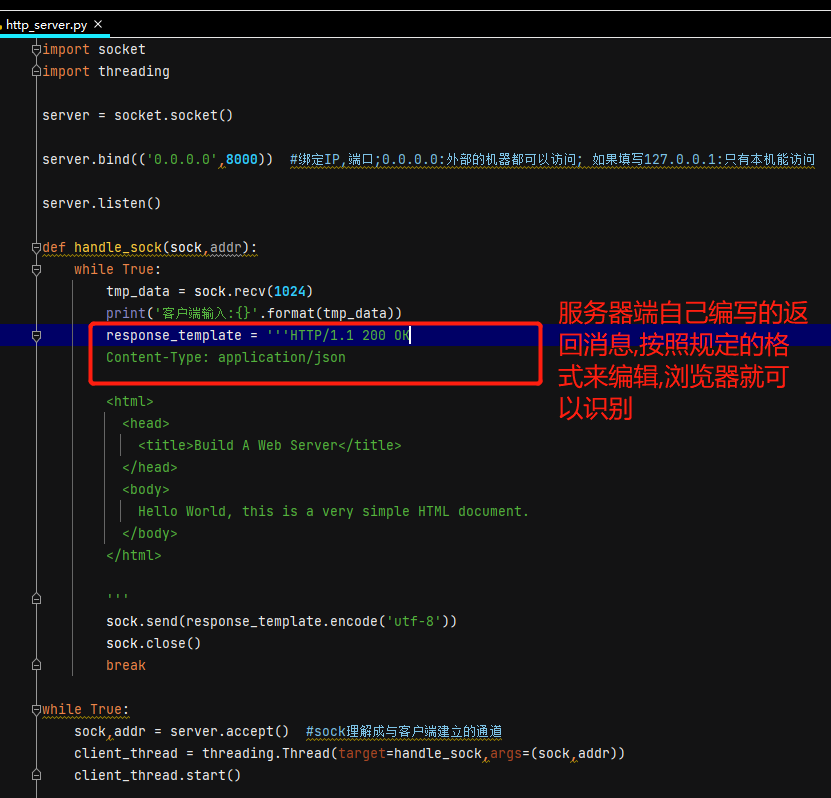This screenshot has height=798, width=831.
Task: Toggle fold end marker at 'break' line
Action: 36,664
